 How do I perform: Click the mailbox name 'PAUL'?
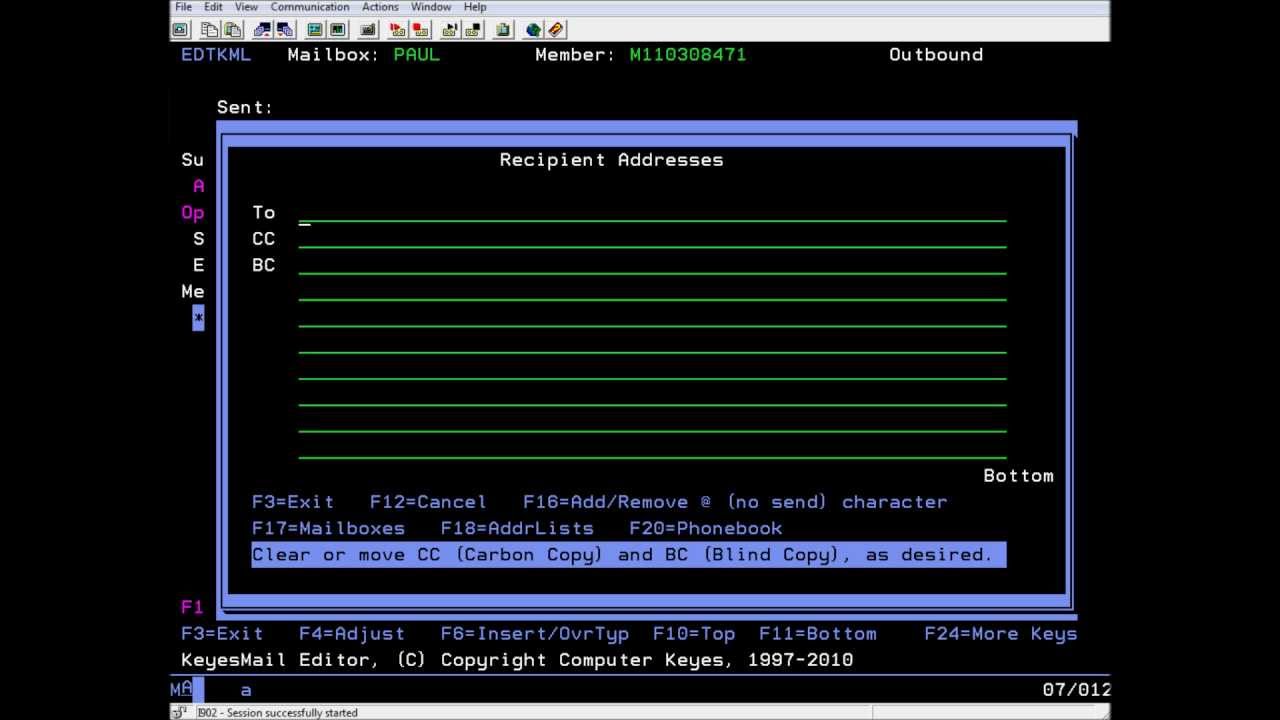[x=417, y=55]
